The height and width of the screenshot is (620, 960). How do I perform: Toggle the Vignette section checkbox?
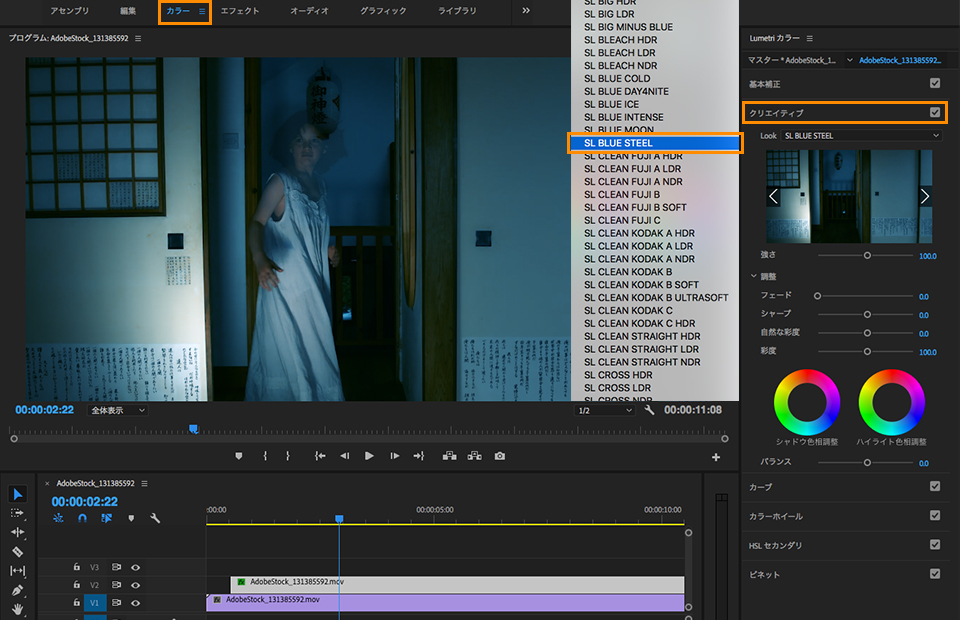935,573
